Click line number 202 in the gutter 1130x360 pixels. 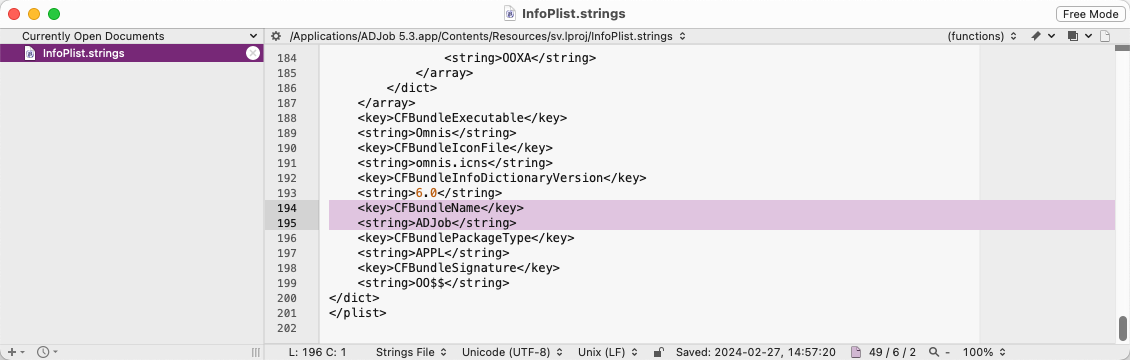point(286,329)
